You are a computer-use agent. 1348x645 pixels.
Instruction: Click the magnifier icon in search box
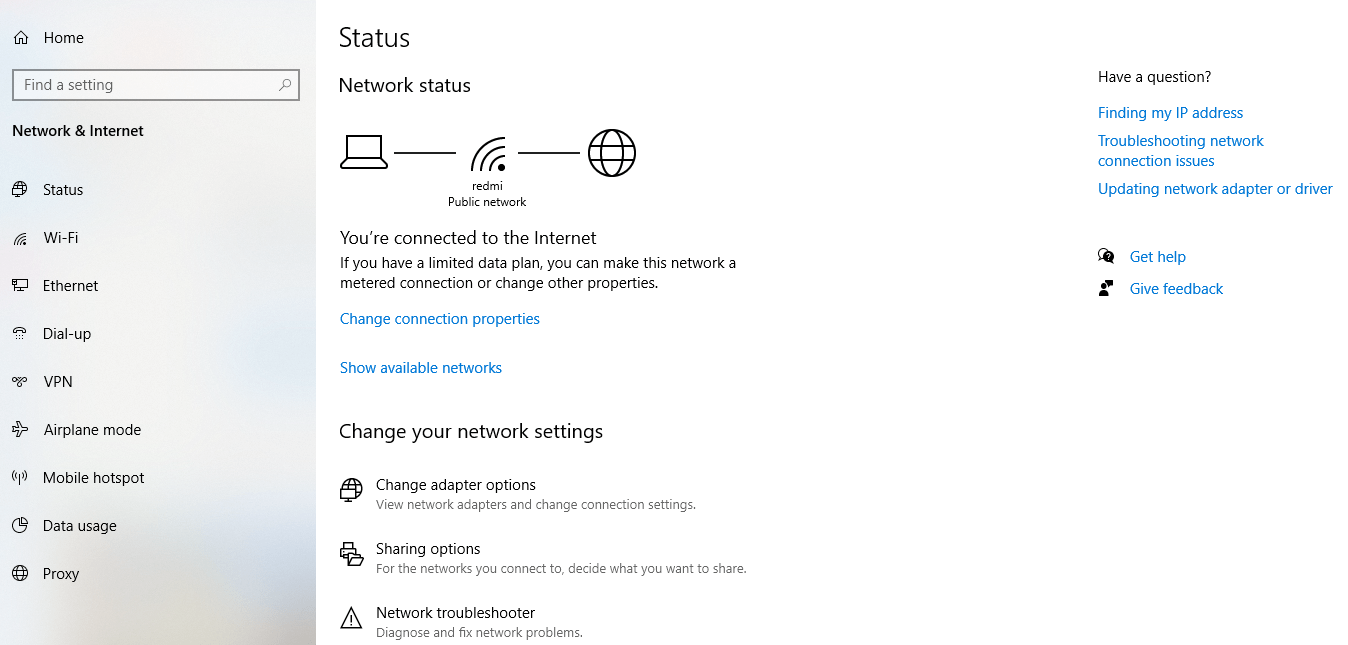(x=285, y=85)
